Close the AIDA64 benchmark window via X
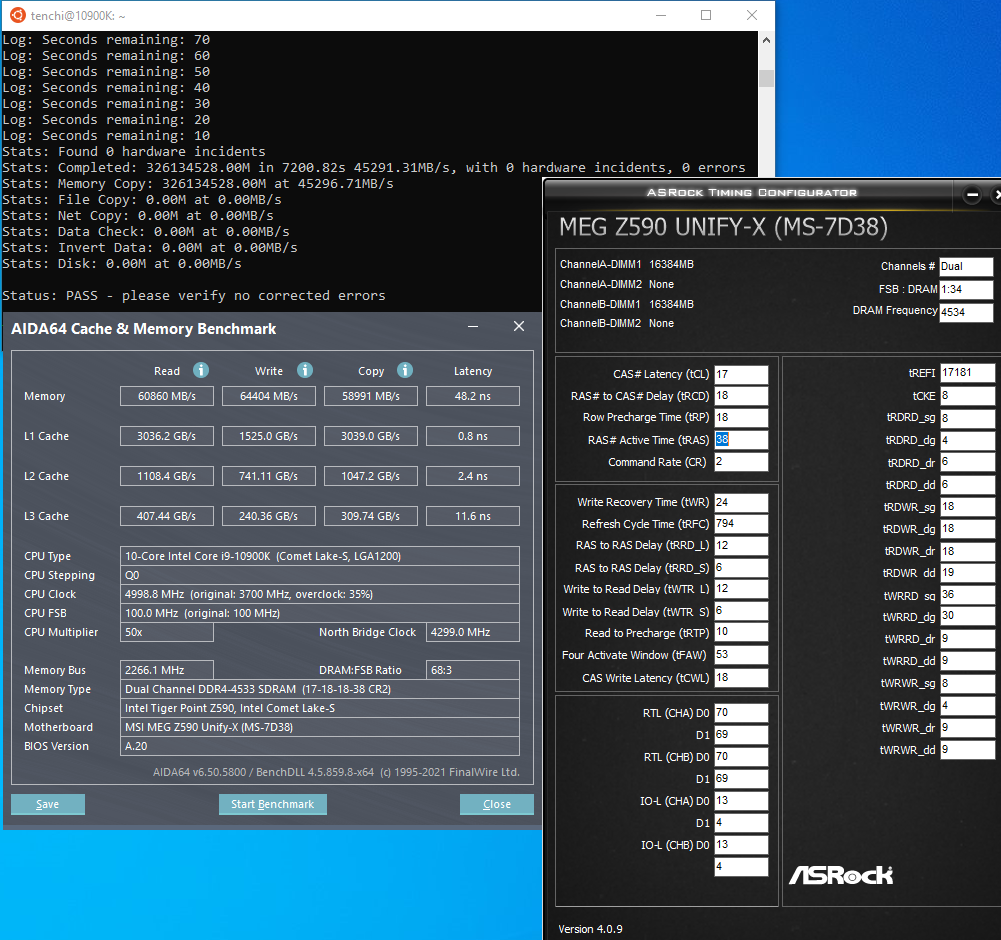This screenshot has height=940, width=1001. tap(519, 326)
